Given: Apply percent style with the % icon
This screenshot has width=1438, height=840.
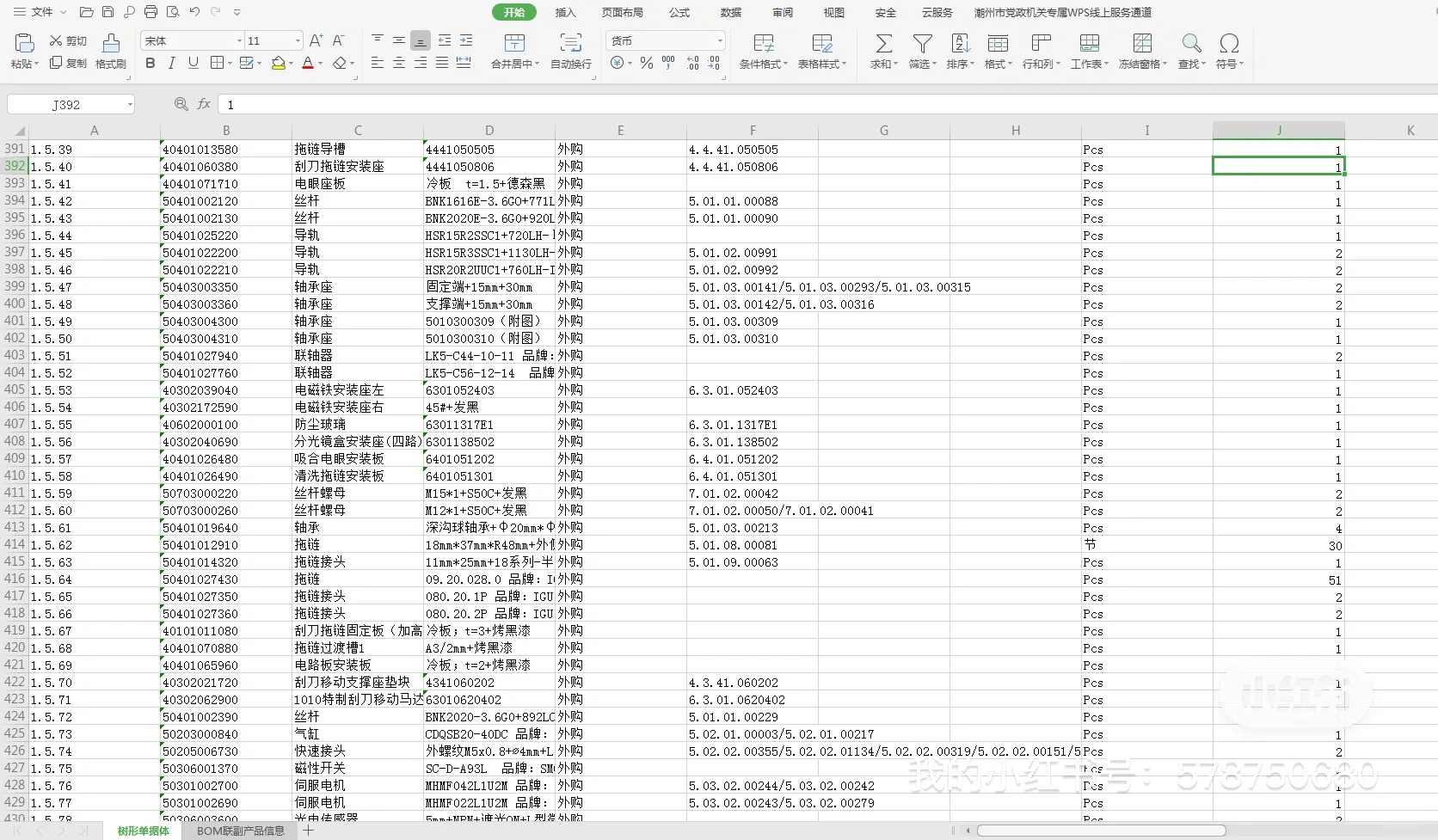Looking at the screenshot, I should (x=647, y=63).
